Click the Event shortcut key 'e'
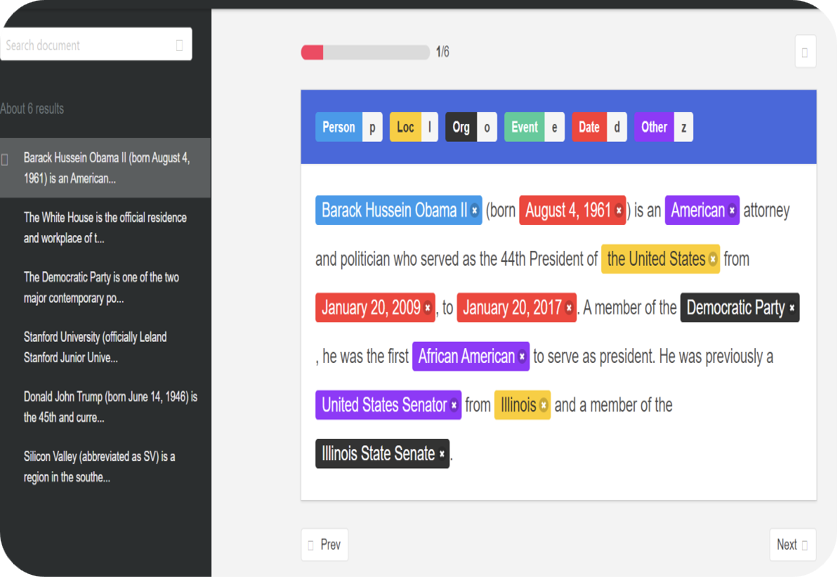 point(555,127)
